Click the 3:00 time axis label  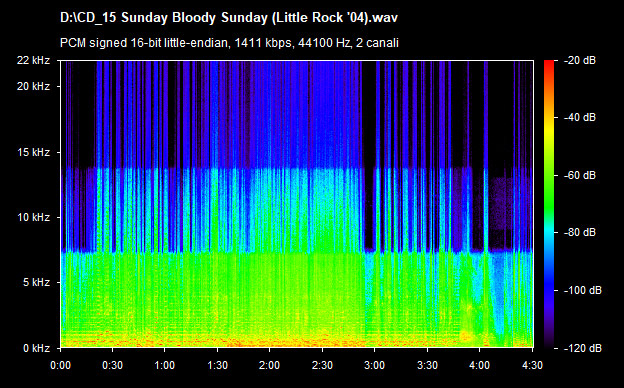click(x=374, y=365)
